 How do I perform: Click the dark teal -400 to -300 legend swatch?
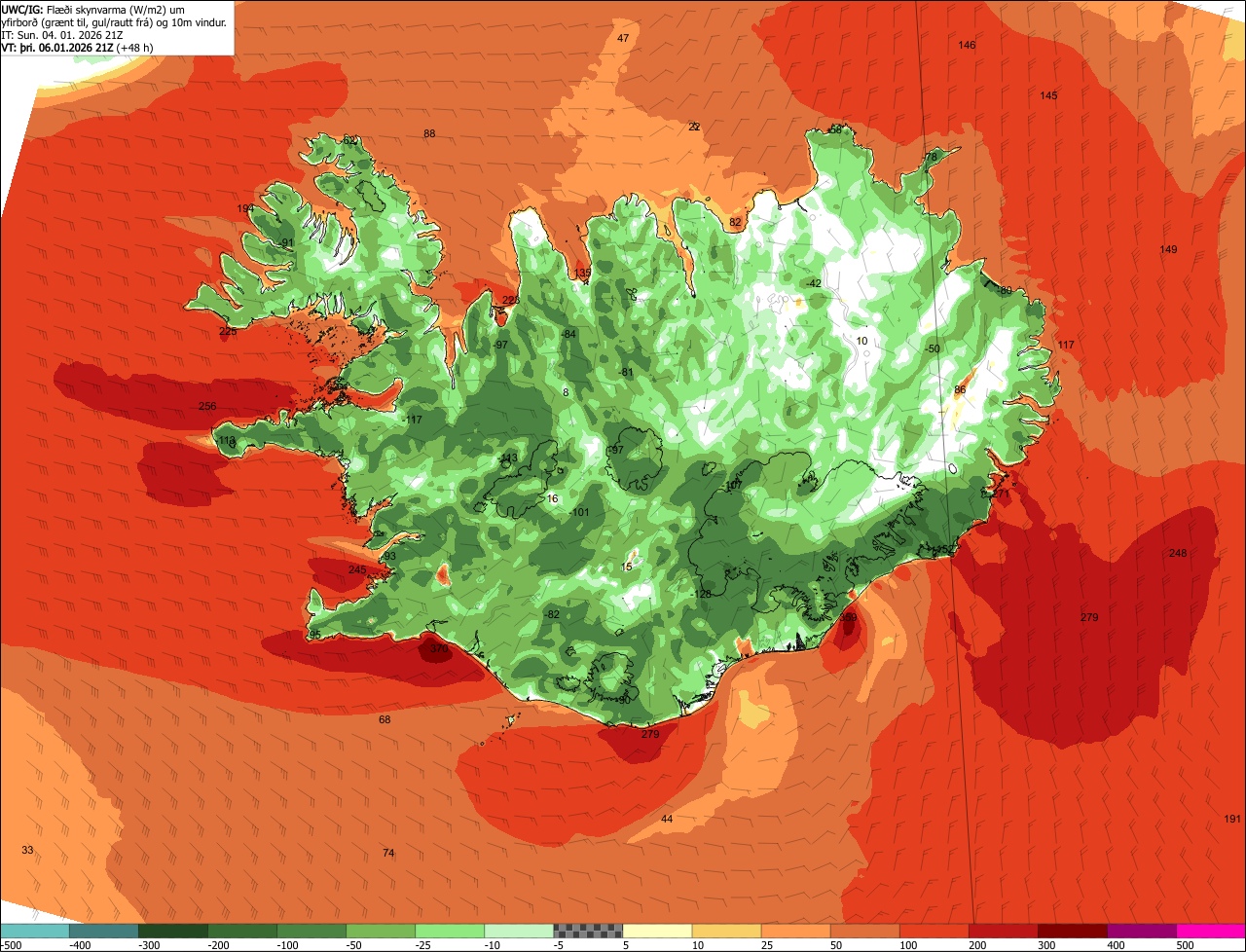tap(104, 931)
